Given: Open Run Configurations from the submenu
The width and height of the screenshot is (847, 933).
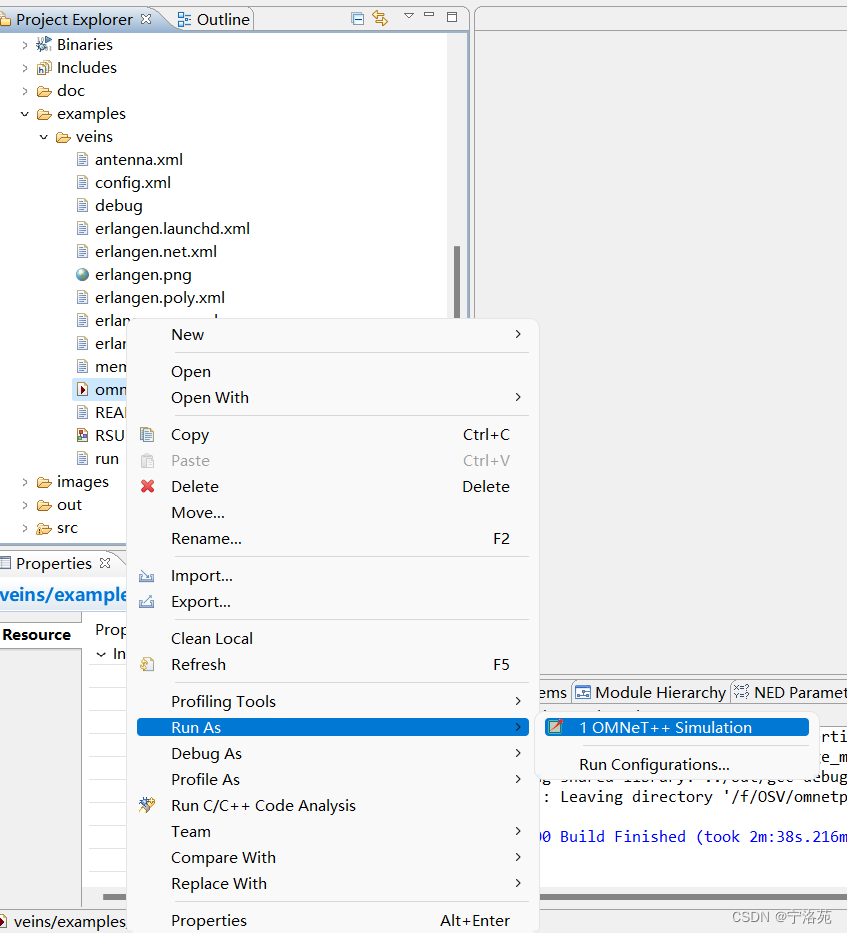Looking at the screenshot, I should pyautogui.click(x=653, y=764).
